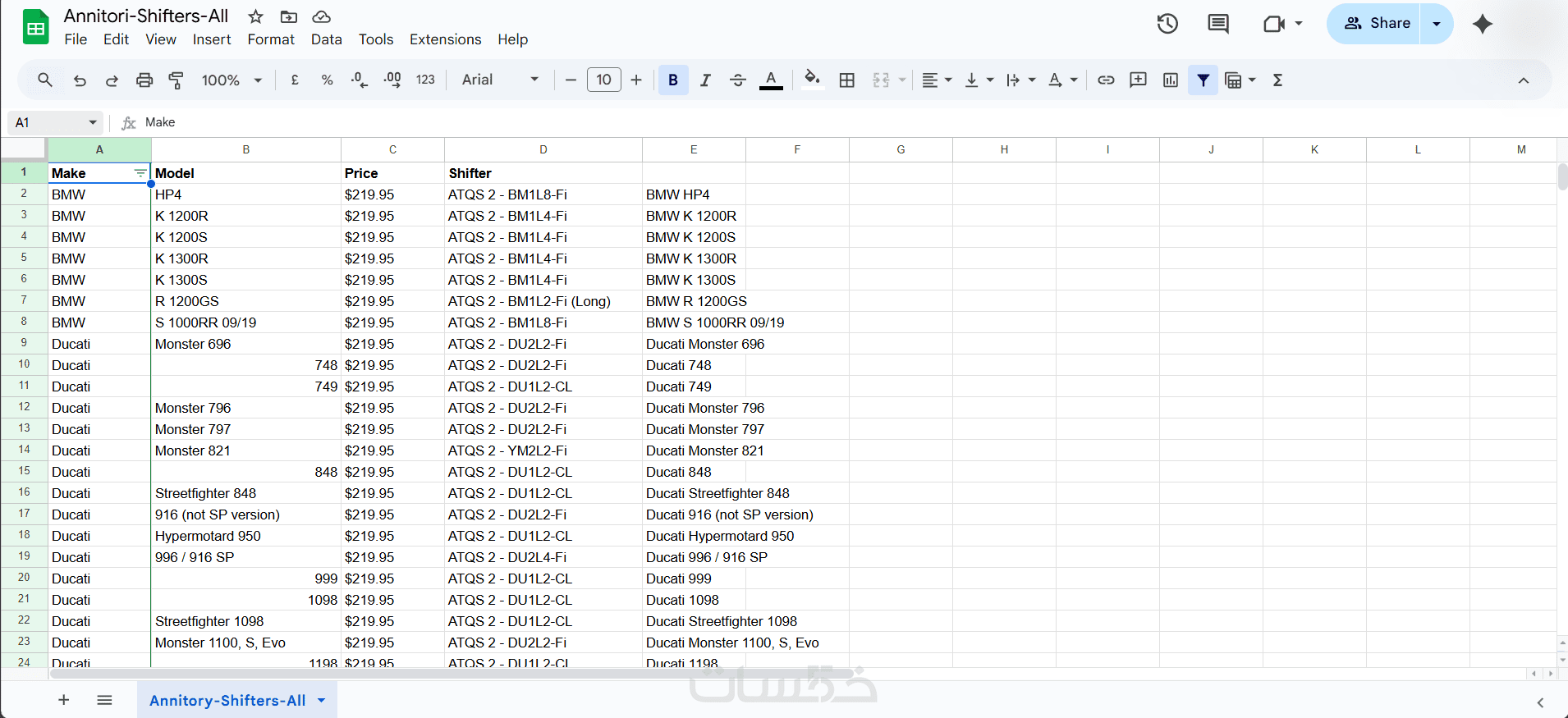Toggle italic formatting button
Viewport: 1568px width, 718px height.
pyautogui.click(x=705, y=80)
